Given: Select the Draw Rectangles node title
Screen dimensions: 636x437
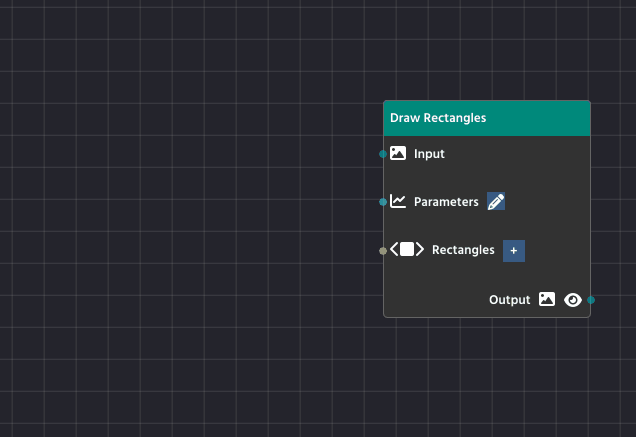Looking at the screenshot, I should click(438, 118).
